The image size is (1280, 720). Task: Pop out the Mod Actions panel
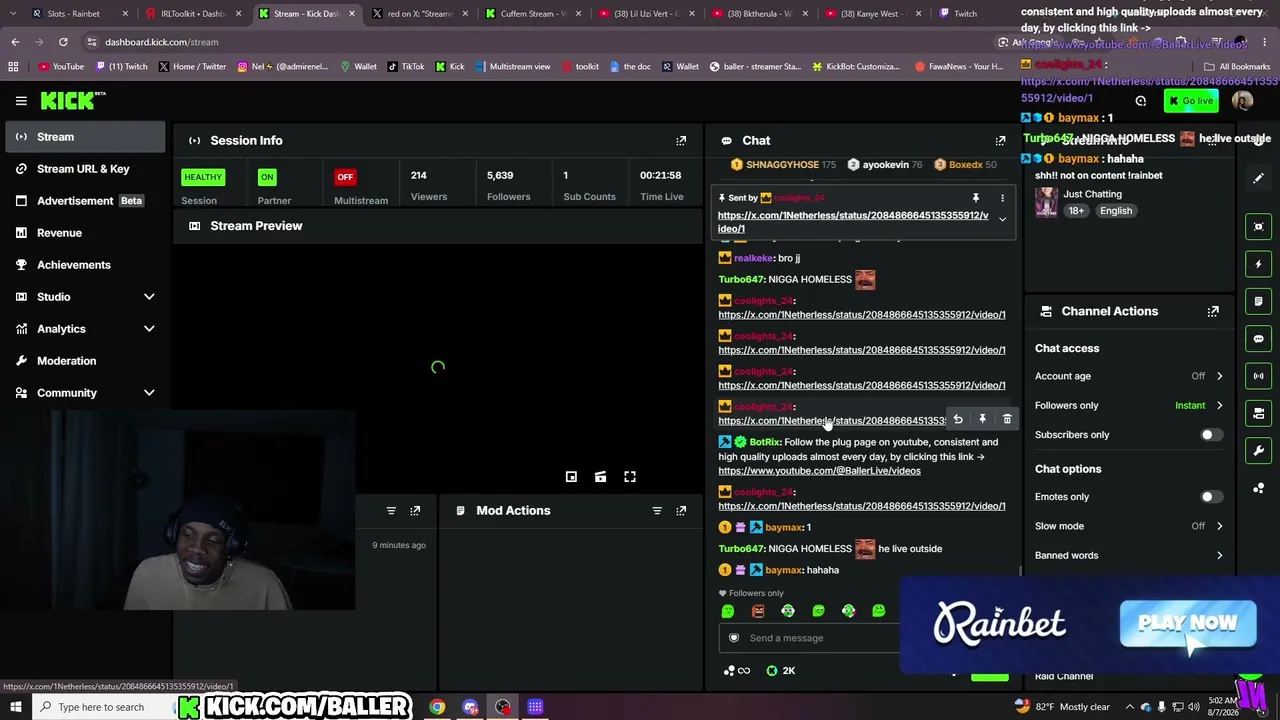tap(681, 511)
